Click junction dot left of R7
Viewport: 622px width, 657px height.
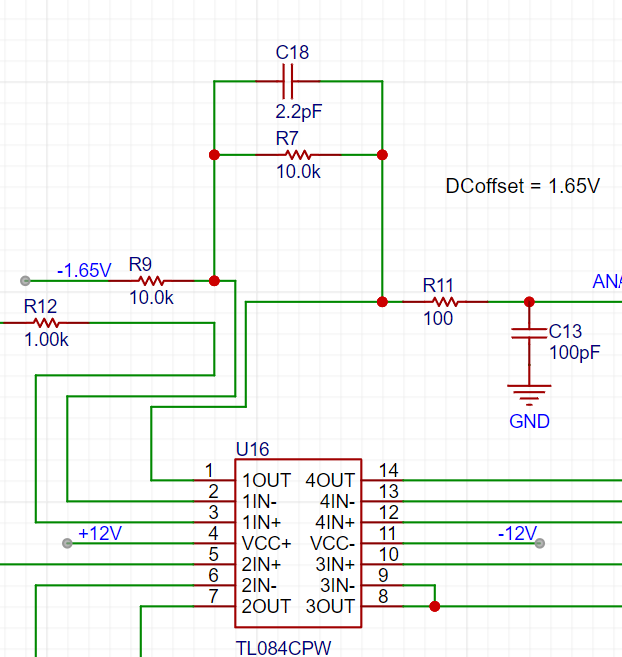pos(214,155)
